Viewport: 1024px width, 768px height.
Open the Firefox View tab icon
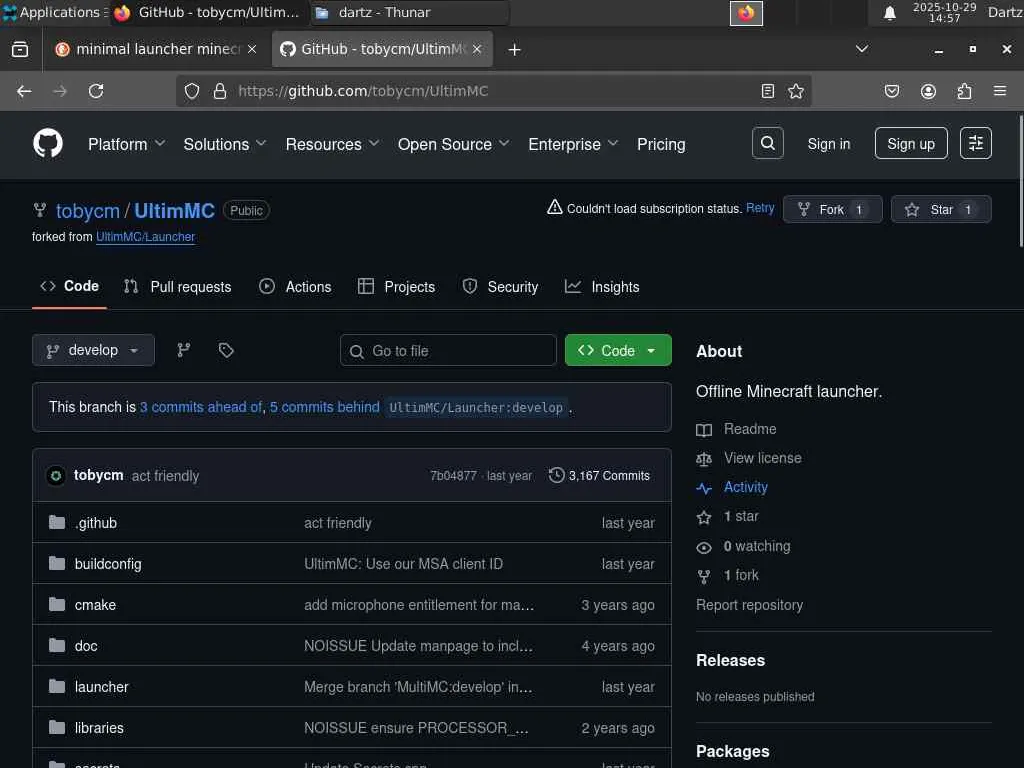(x=20, y=50)
